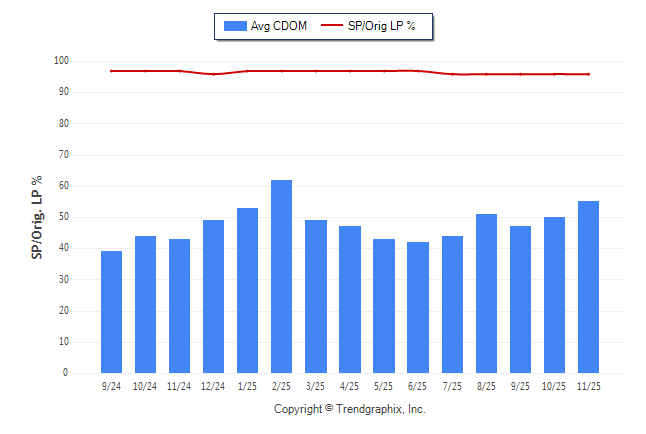Click the blue Avg CDOM legend swatch
646x434 pixels.
[x=236, y=26]
